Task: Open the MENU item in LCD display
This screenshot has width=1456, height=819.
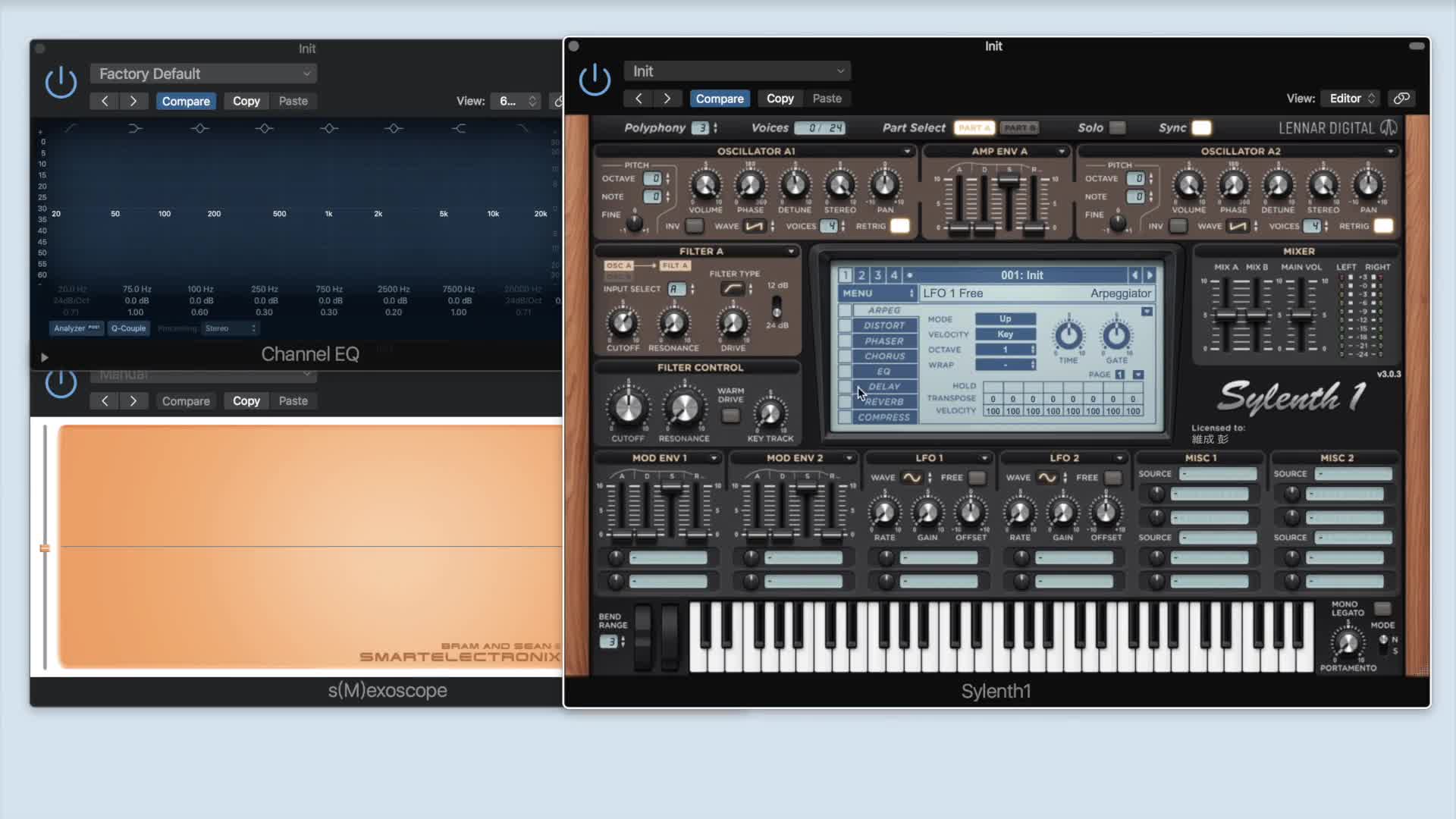Action: coord(877,293)
